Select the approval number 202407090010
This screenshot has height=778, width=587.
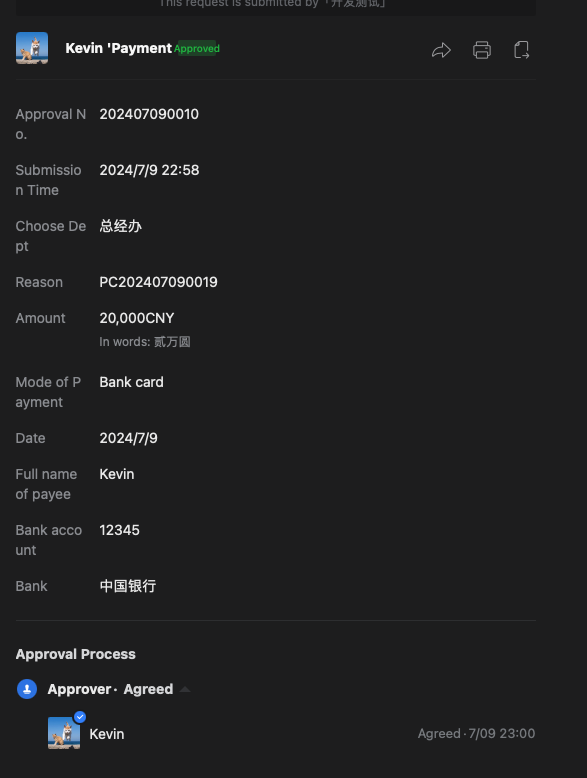click(149, 114)
